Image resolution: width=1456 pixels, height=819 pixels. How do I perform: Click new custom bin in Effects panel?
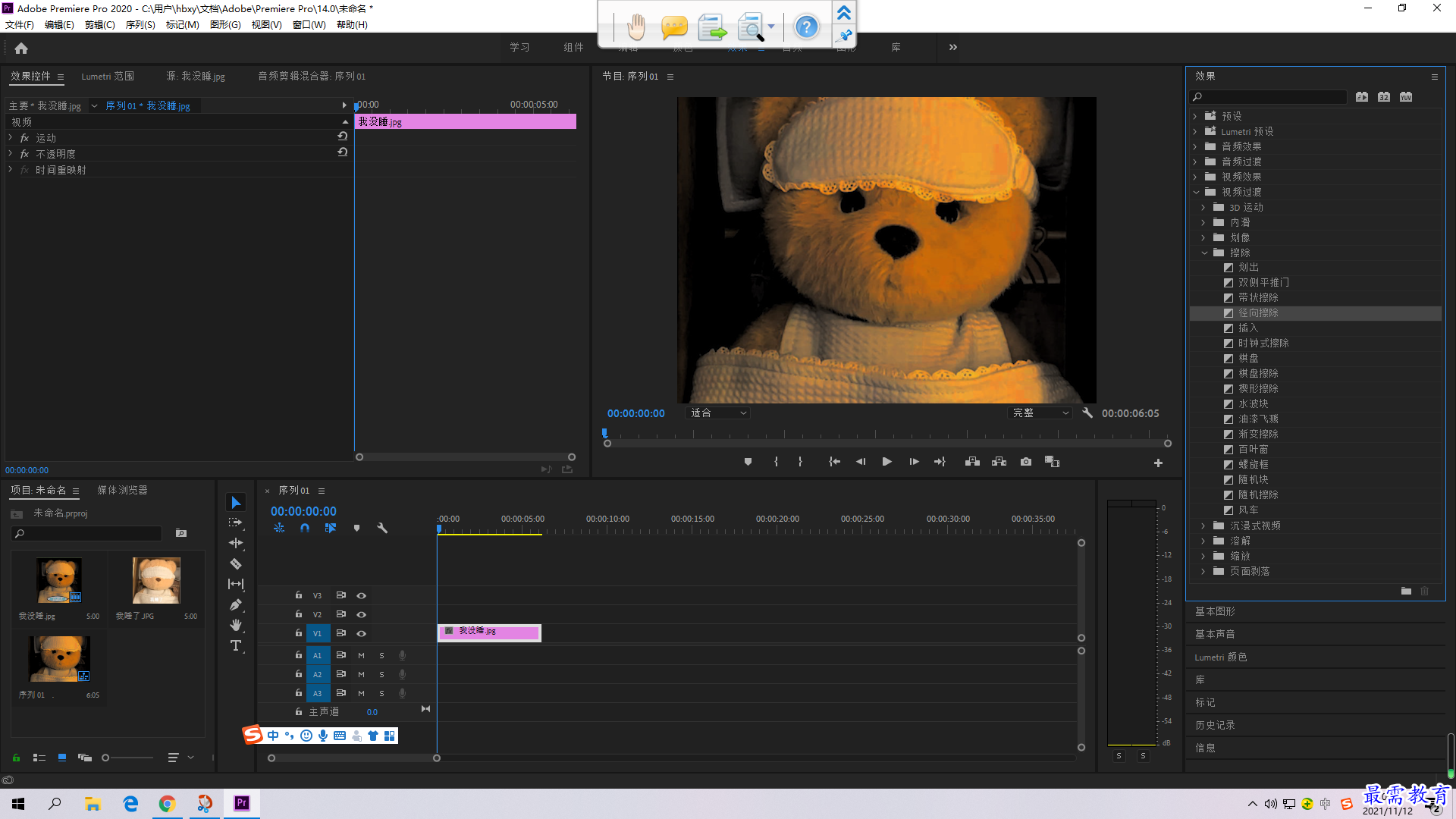1406,591
